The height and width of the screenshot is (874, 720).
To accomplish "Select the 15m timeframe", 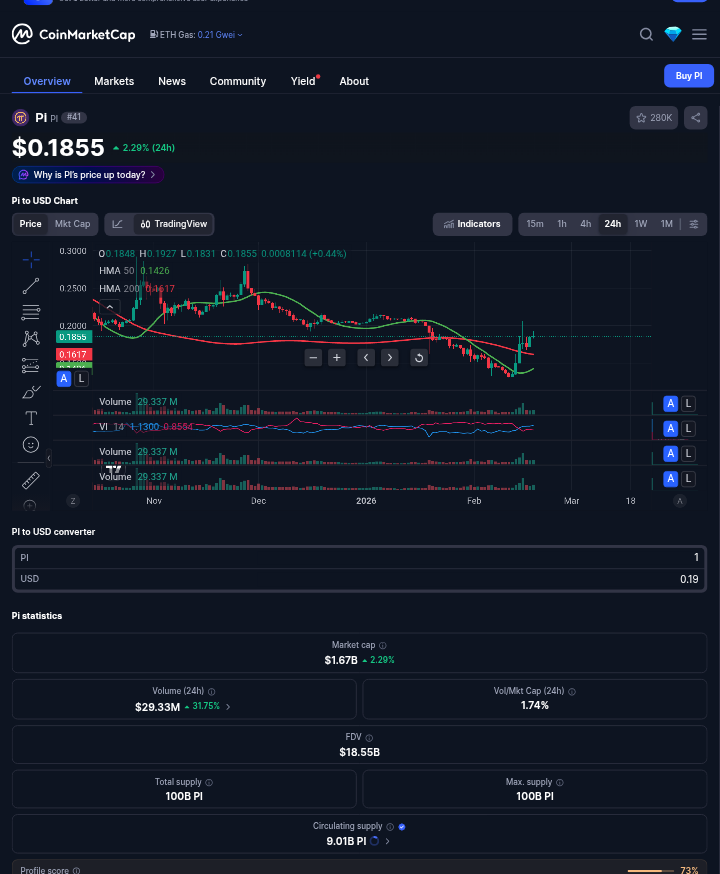I will 535,224.
